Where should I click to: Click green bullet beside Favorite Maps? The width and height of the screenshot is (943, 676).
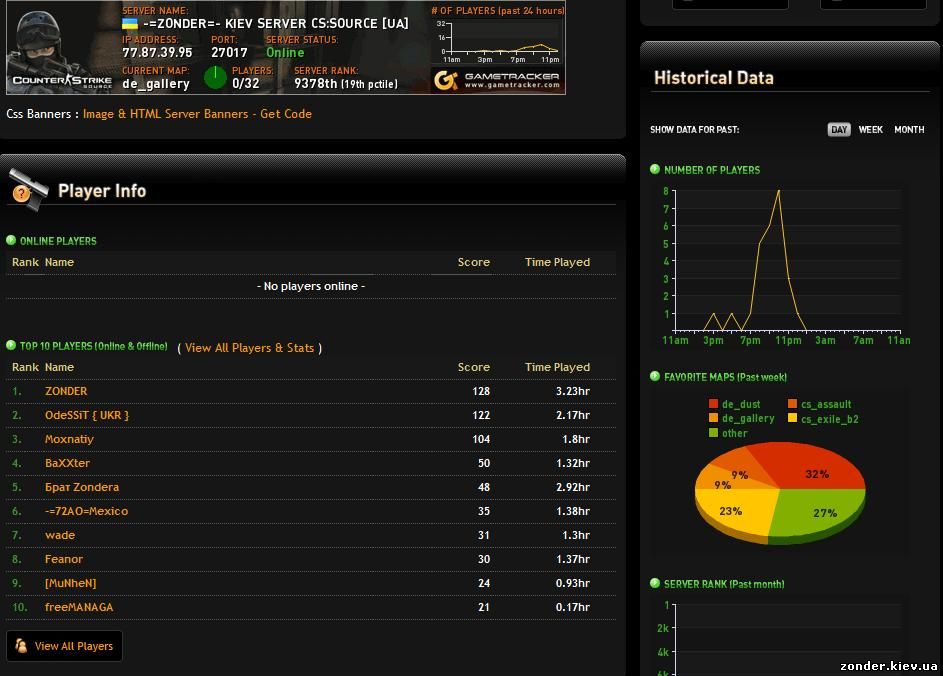pos(655,376)
